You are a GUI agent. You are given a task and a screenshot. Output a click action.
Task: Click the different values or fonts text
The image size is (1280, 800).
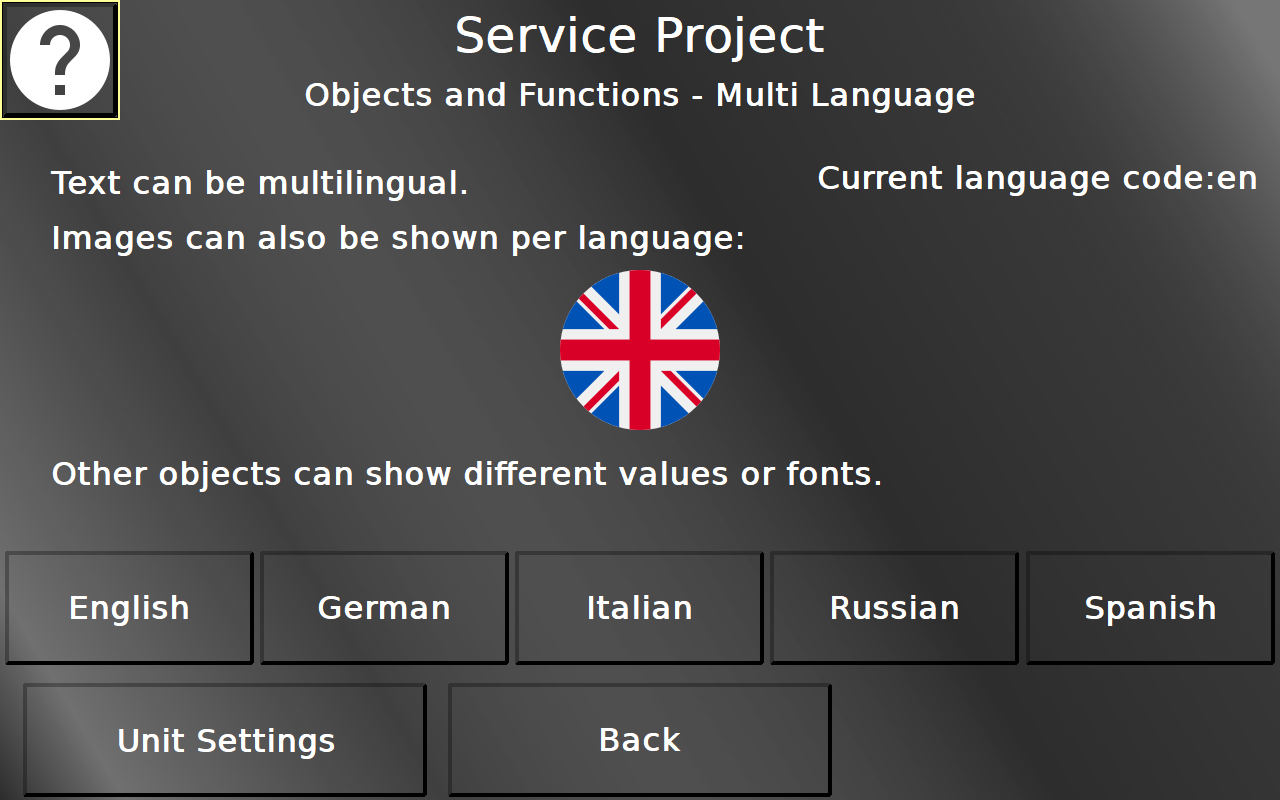point(466,474)
